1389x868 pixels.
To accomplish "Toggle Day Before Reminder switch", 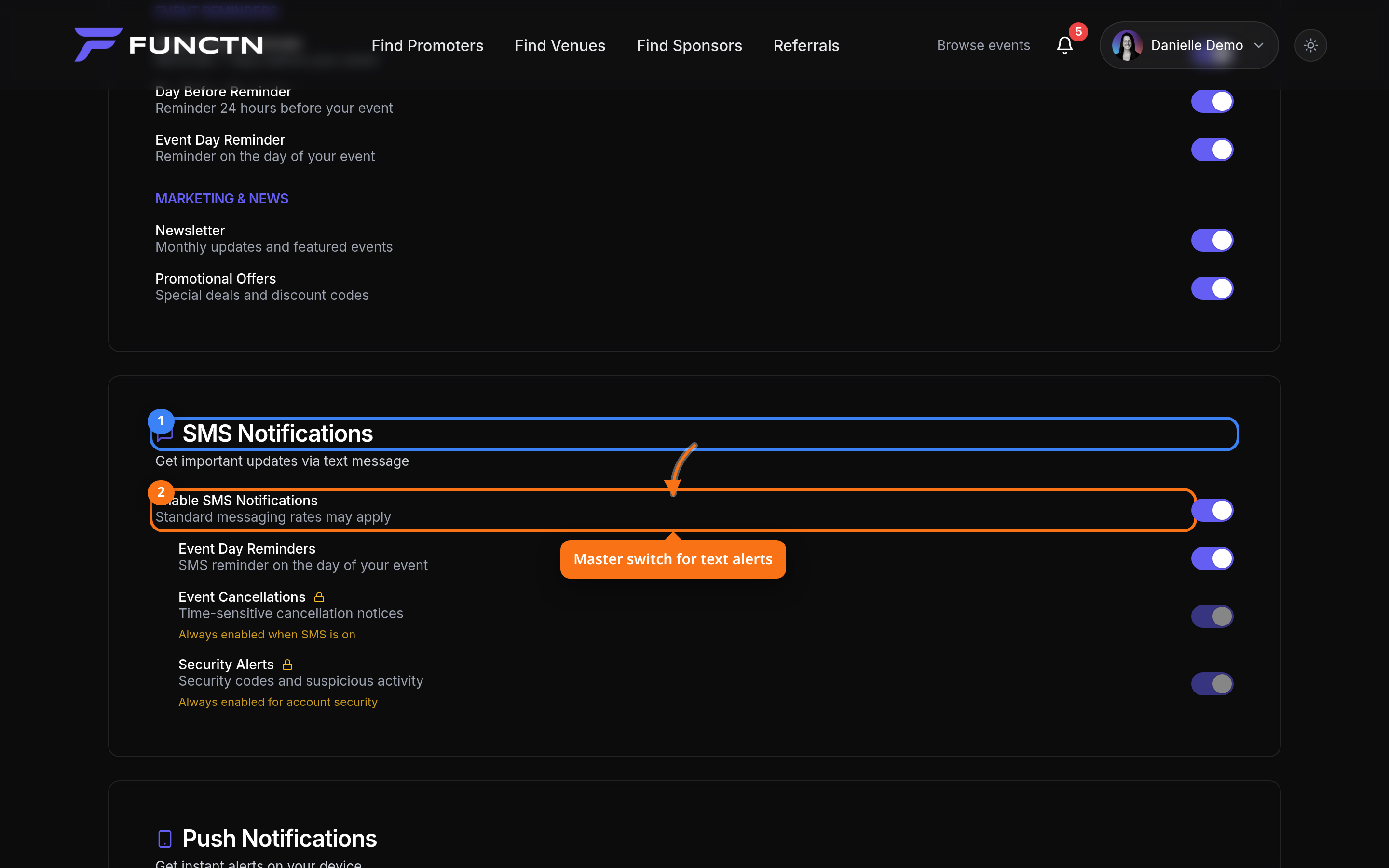I will coord(1212,101).
